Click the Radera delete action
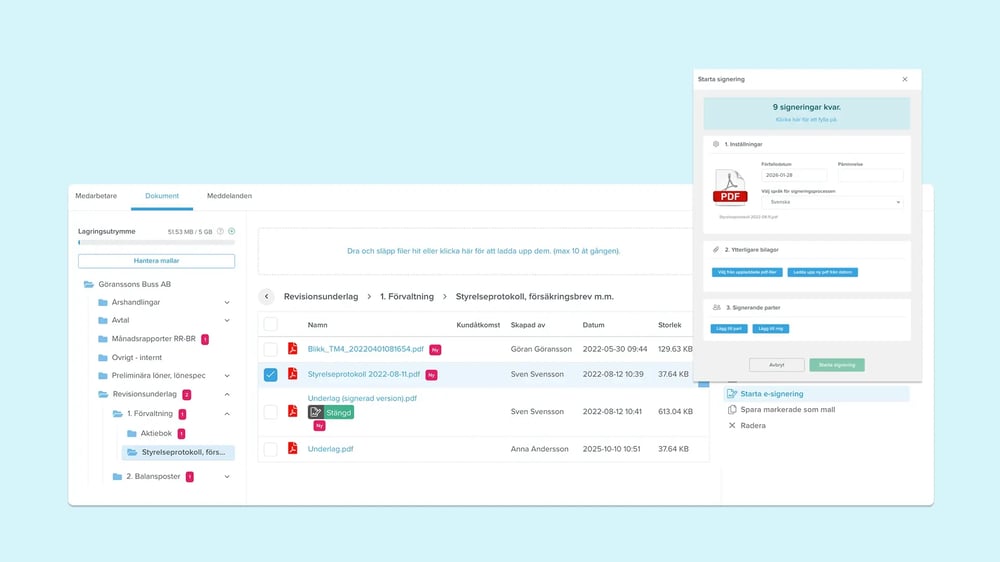 [x=752, y=425]
